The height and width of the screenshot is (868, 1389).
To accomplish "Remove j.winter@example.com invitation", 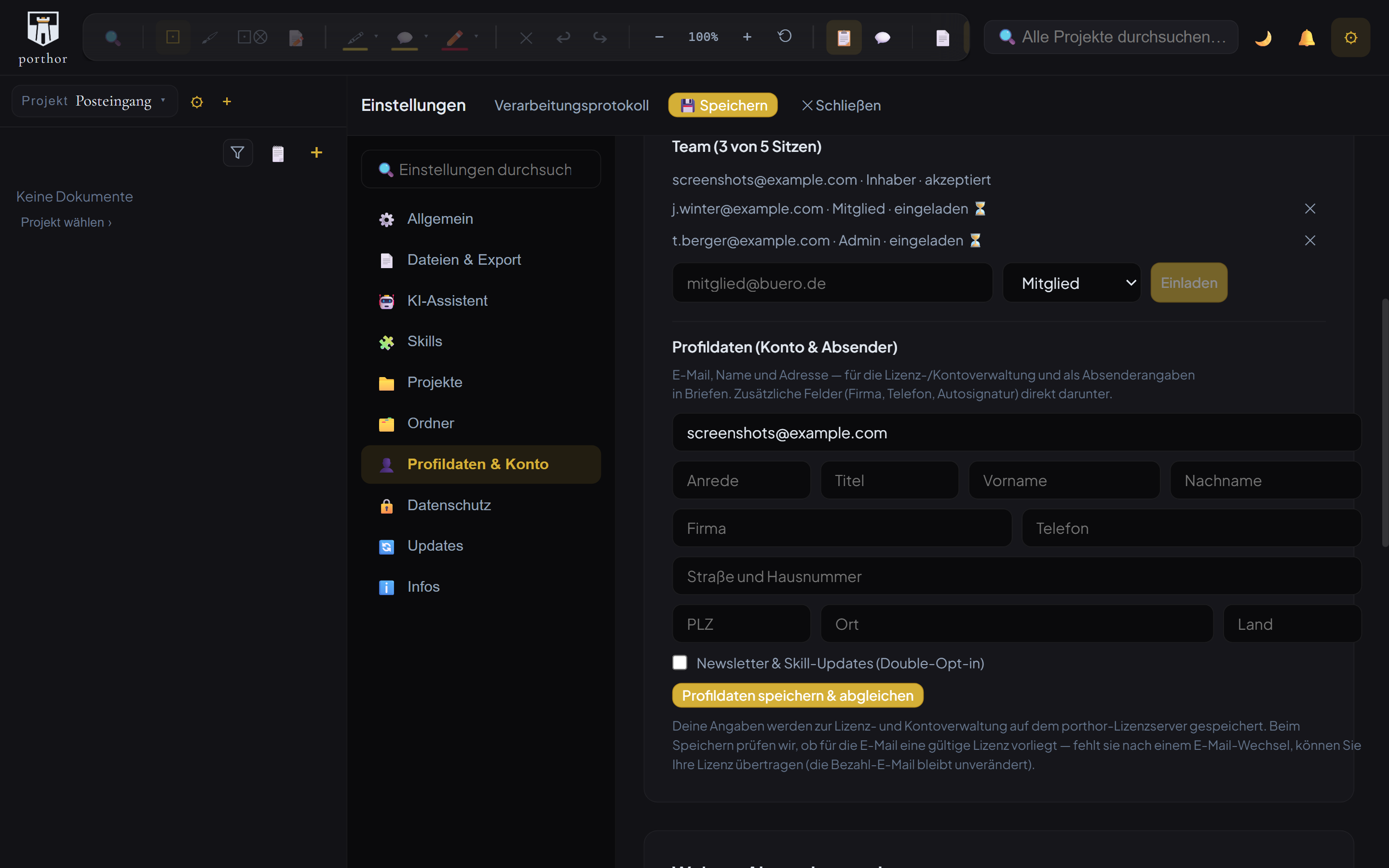I will pyautogui.click(x=1310, y=209).
